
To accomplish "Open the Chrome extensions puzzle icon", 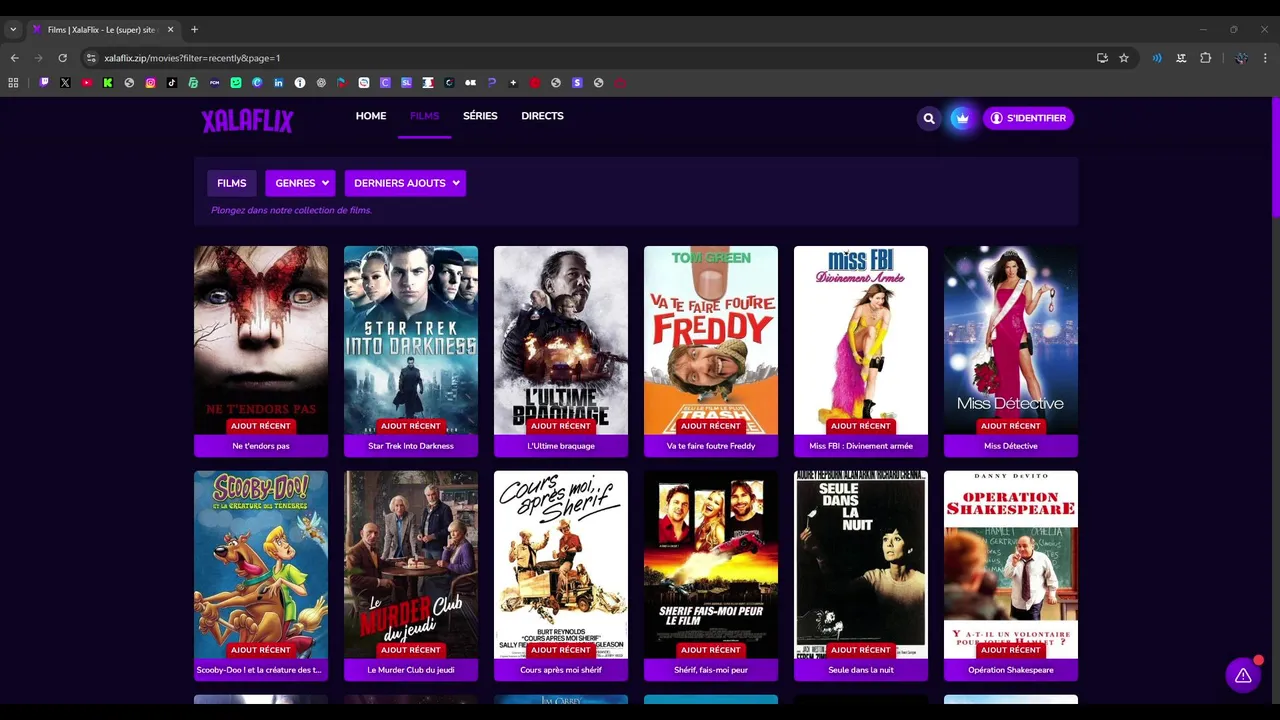I will [1206, 58].
